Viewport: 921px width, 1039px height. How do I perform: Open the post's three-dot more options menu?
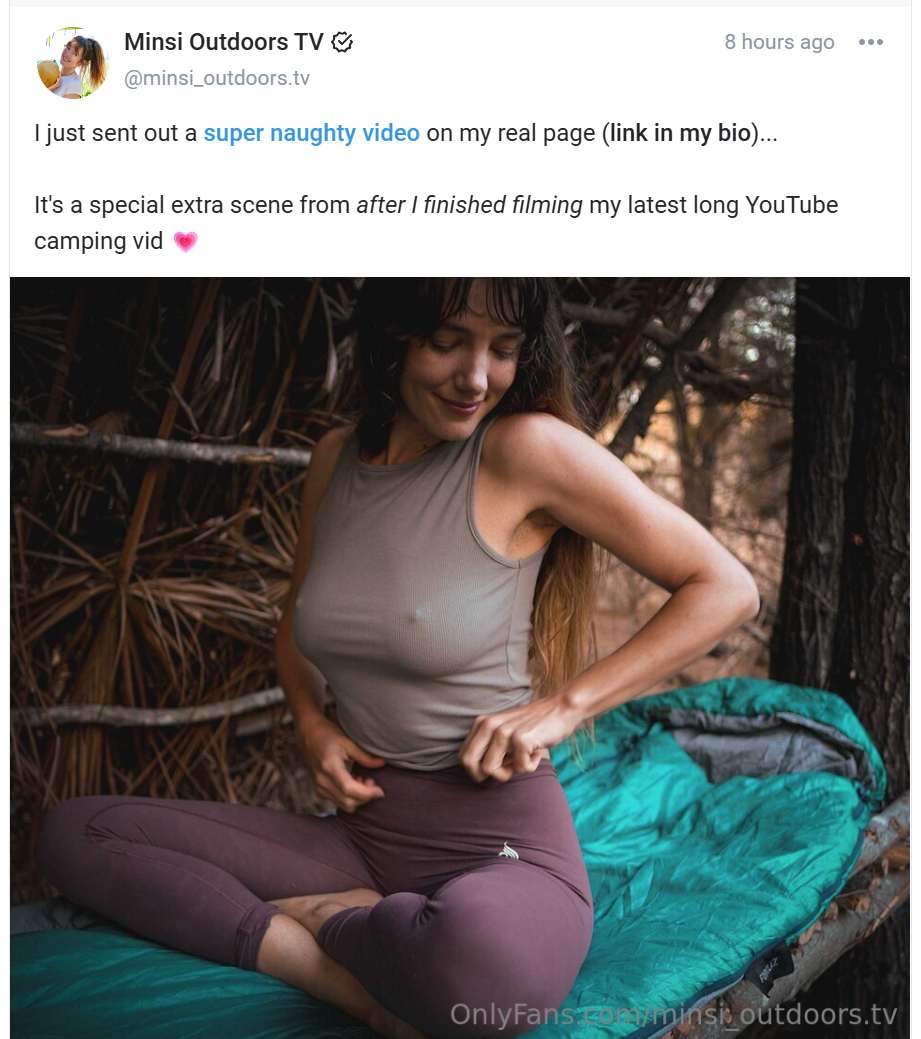(x=871, y=42)
